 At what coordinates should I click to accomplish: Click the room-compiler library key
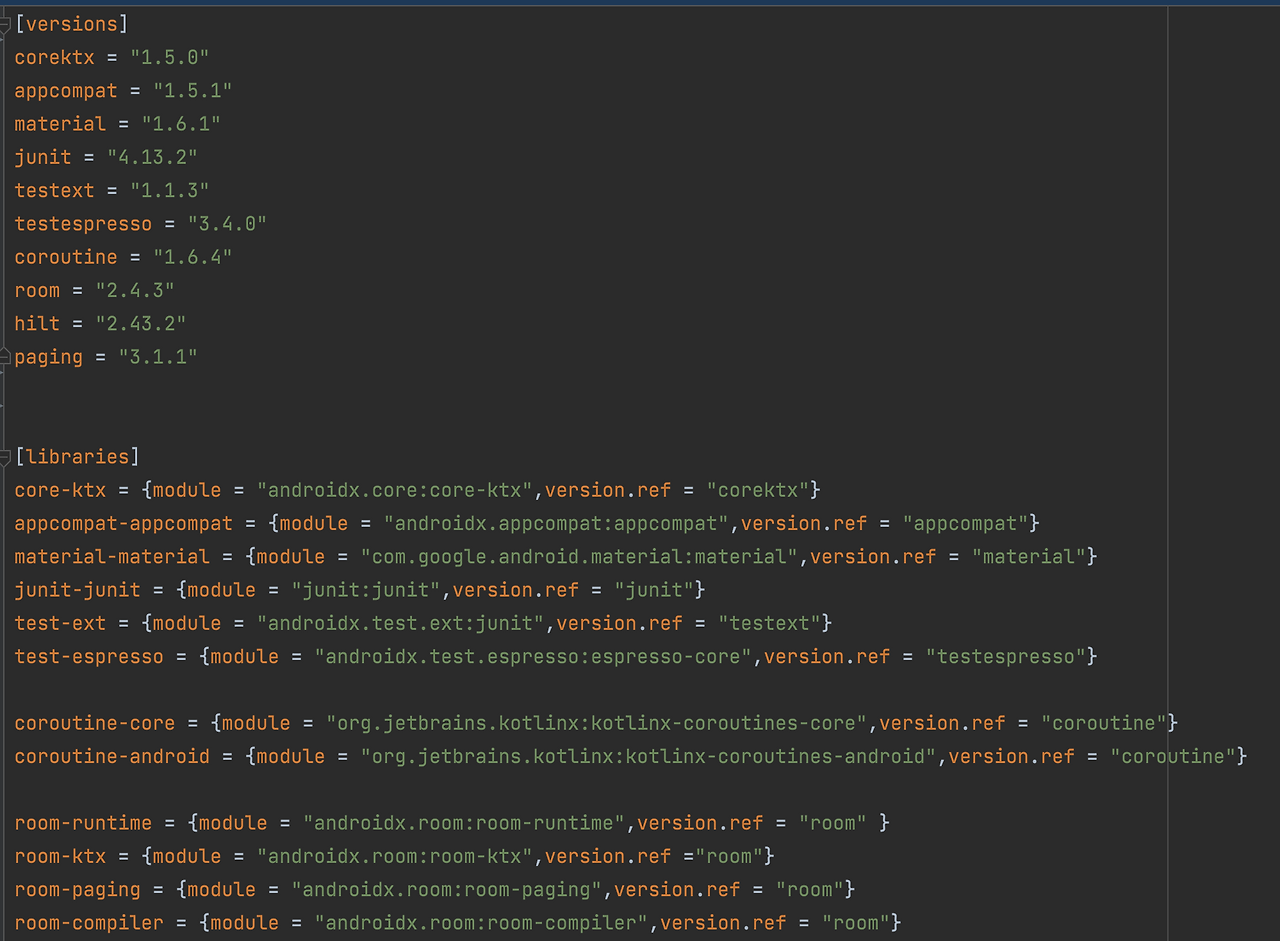[89, 923]
